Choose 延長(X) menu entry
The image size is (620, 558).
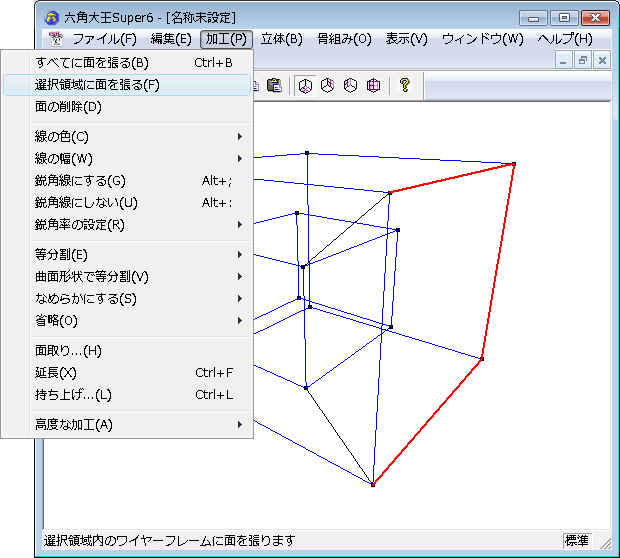point(127,373)
